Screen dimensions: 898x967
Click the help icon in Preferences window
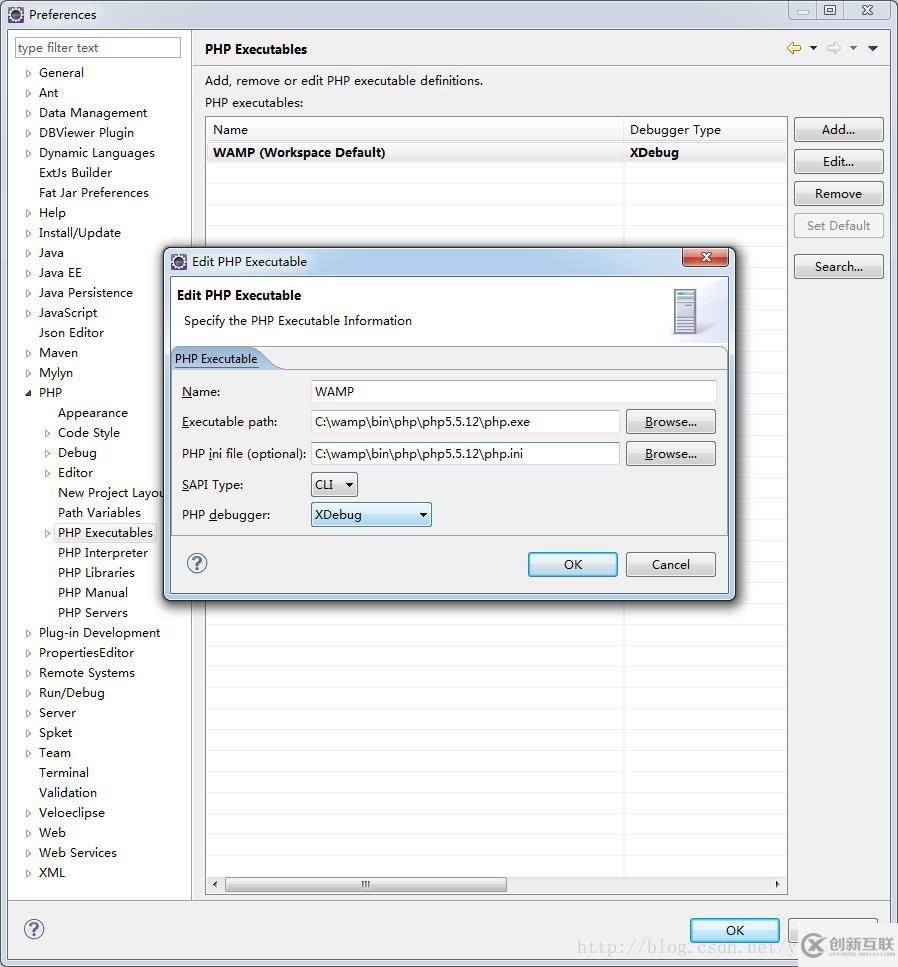click(34, 929)
